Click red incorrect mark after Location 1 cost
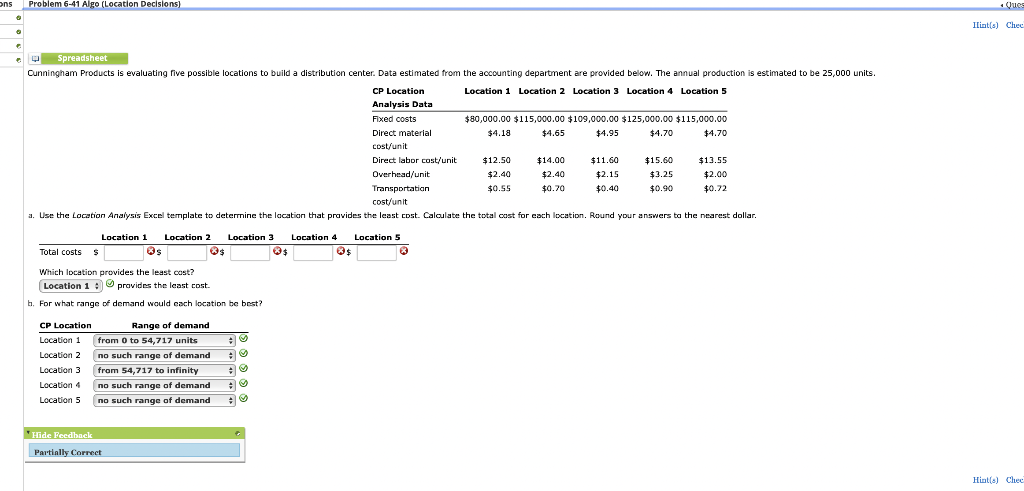The height and width of the screenshot is (491, 1024). (x=151, y=251)
